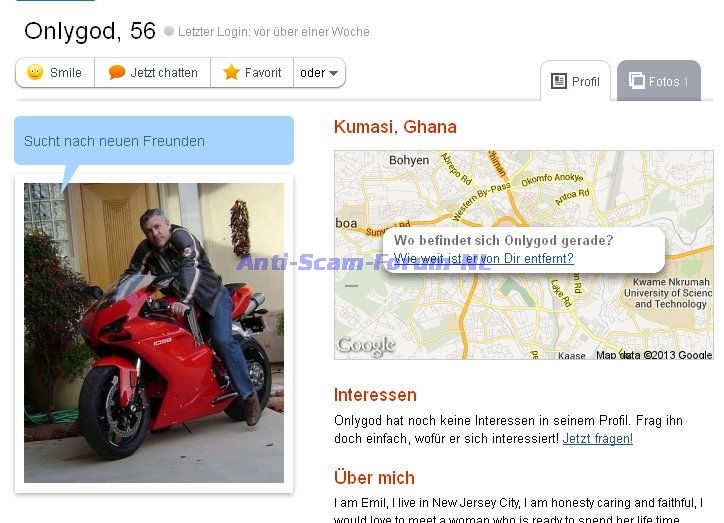Click the Kumasi, Ghana location heading
This screenshot has width=724, height=523.
click(x=395, y=127)
